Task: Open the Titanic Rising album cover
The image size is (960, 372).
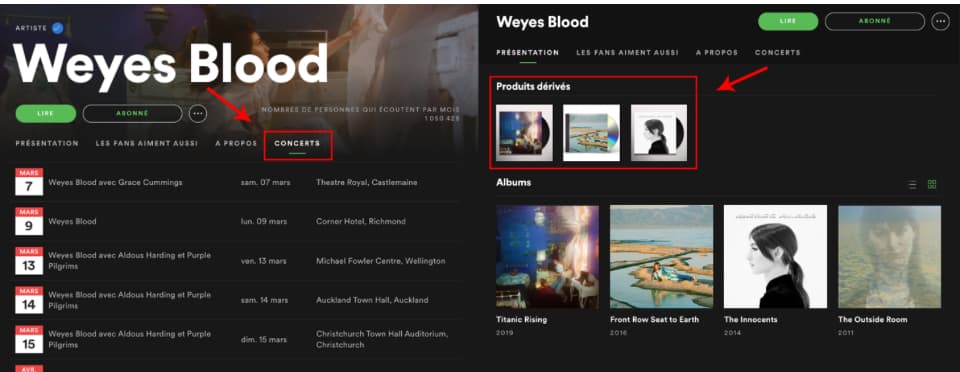Action: coord(547,256)
